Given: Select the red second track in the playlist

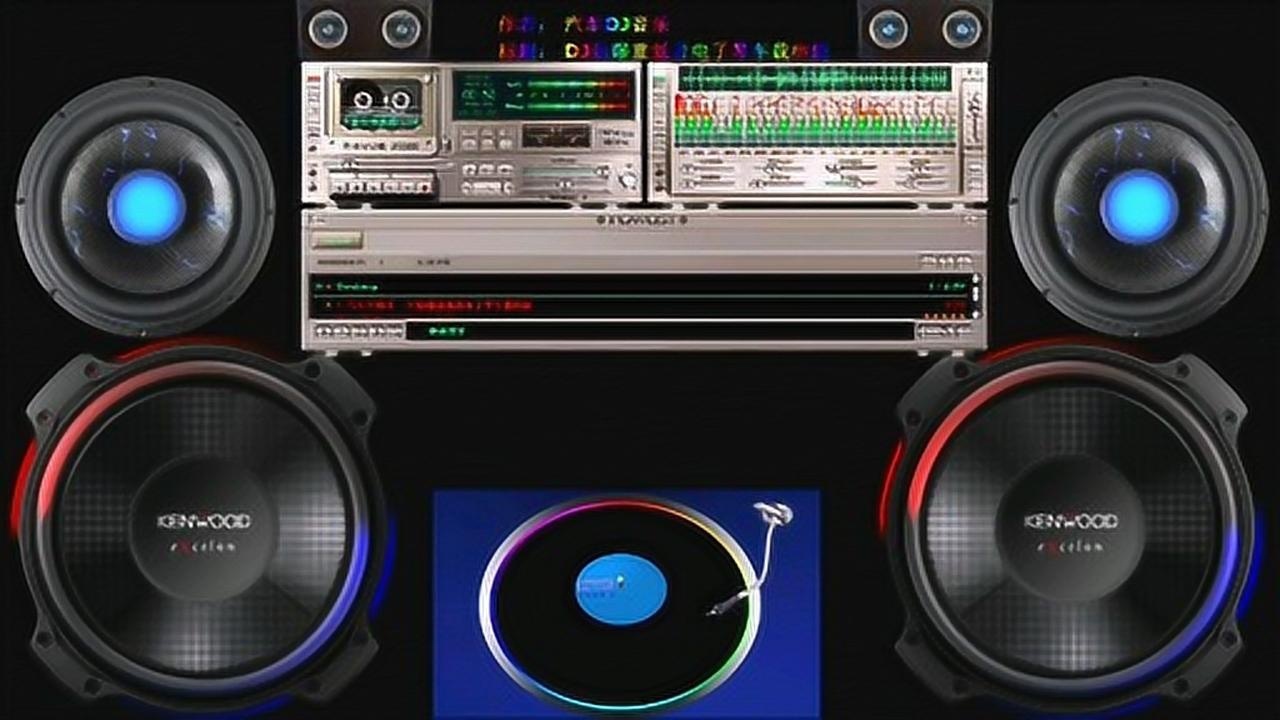Looking at the screenshot, I should [640, 304].
